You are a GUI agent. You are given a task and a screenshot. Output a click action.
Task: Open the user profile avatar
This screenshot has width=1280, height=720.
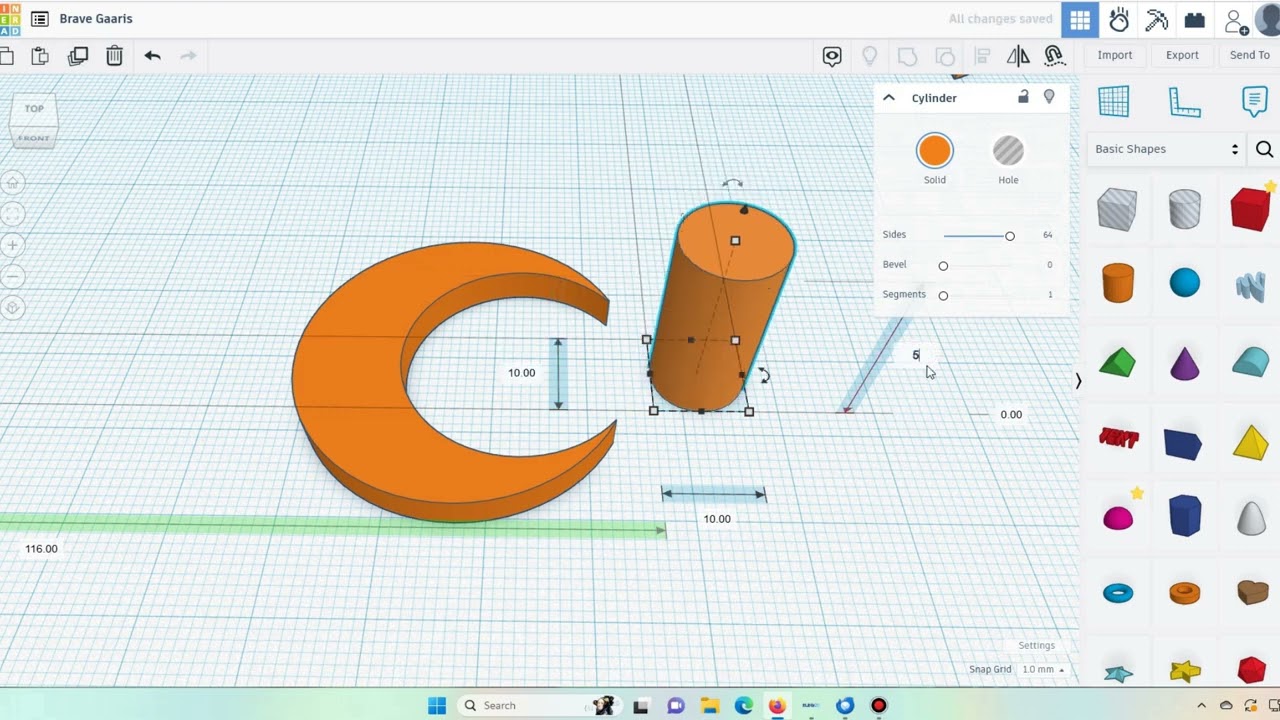(1268, 19)
